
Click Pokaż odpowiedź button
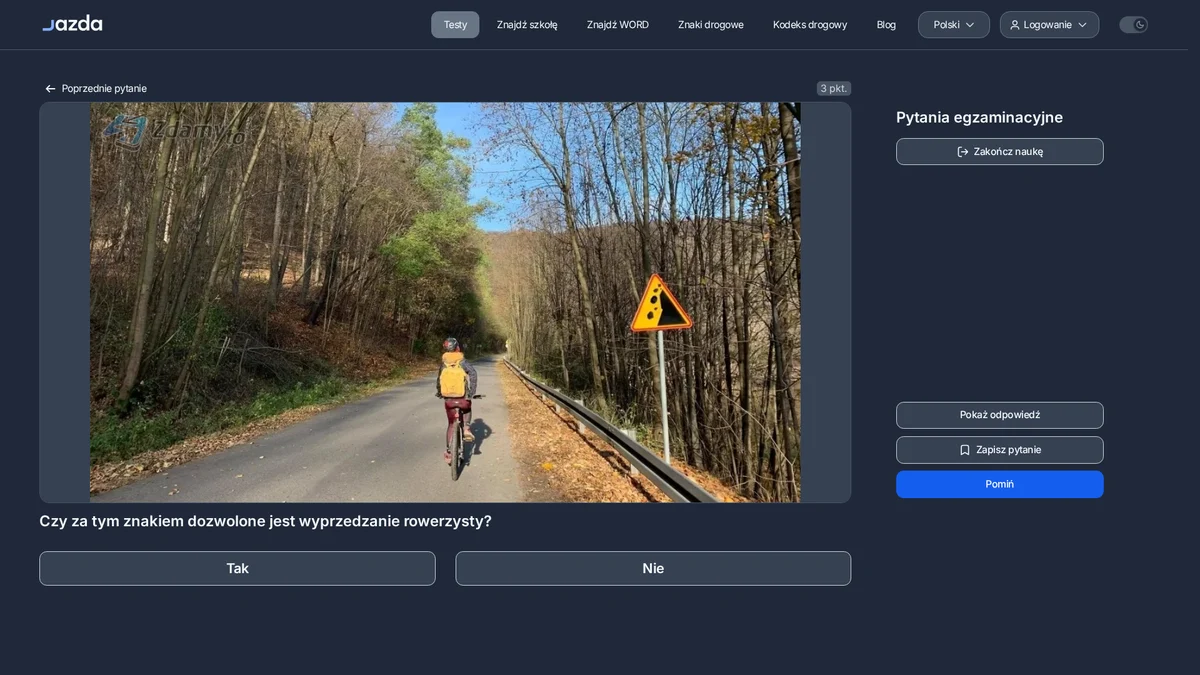(x=1000, y=415)
